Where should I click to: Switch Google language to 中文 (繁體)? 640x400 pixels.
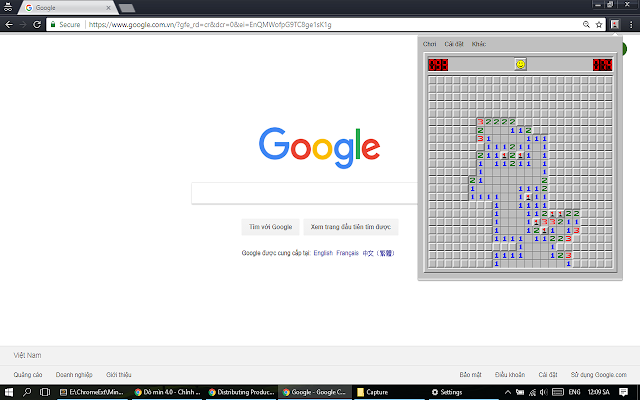click(379, 253)
